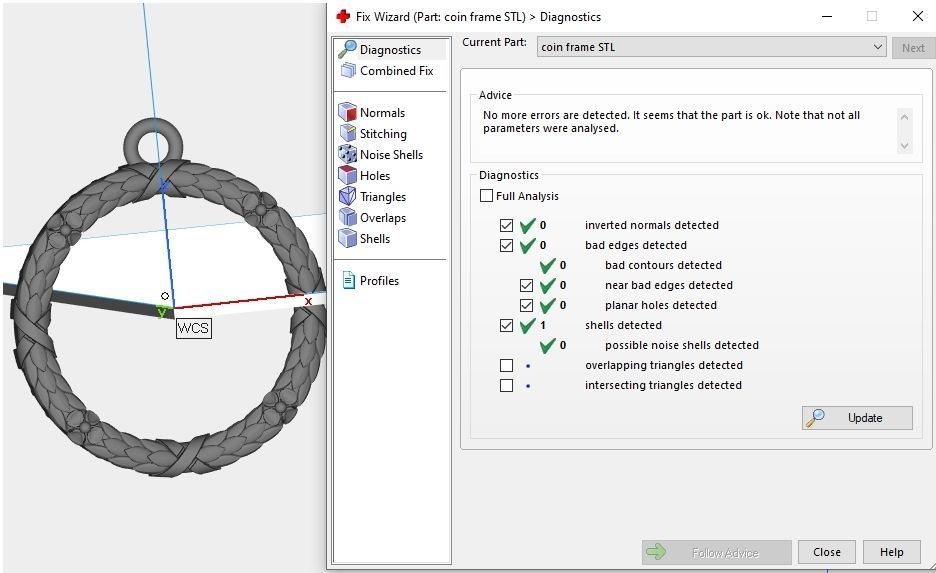Tick the intersecting triangles checkbox
Screen dimensions: 936x573
pos(506,385)
